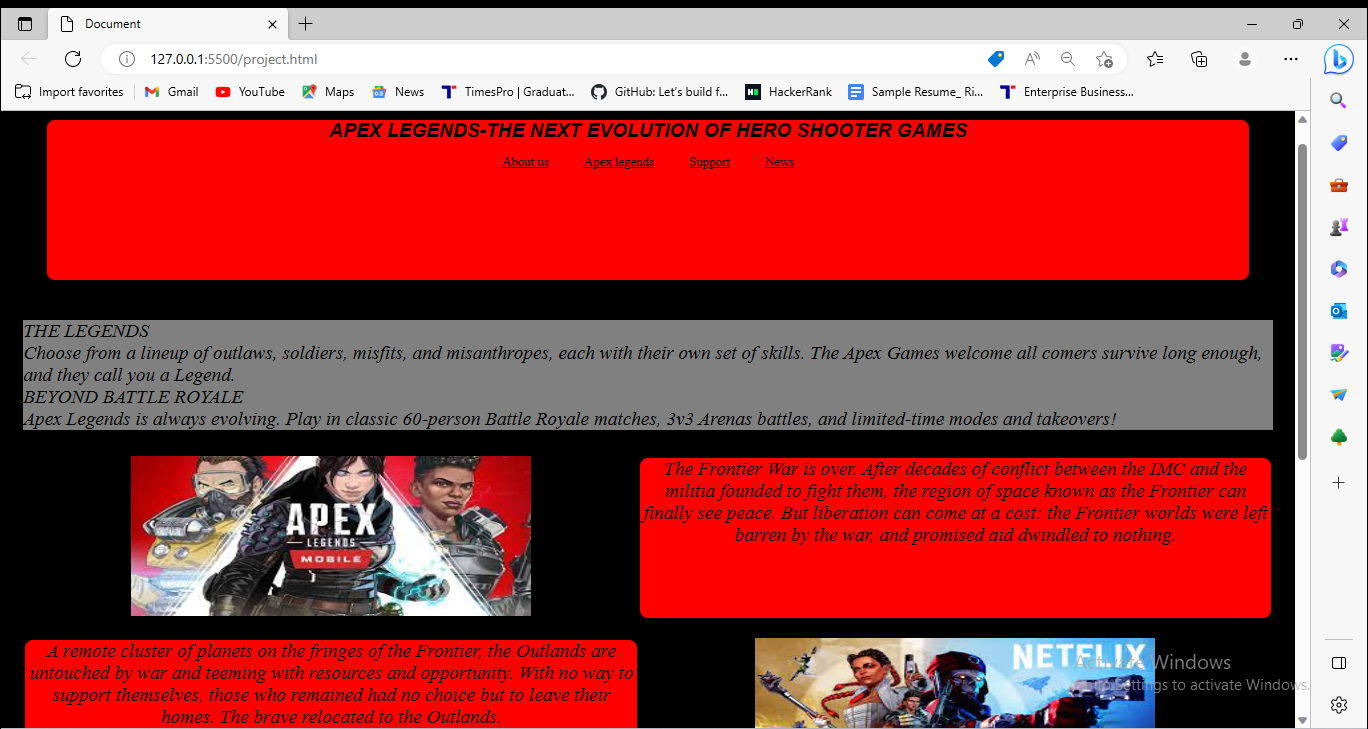Open Gmail from the favorites bar

171,91
